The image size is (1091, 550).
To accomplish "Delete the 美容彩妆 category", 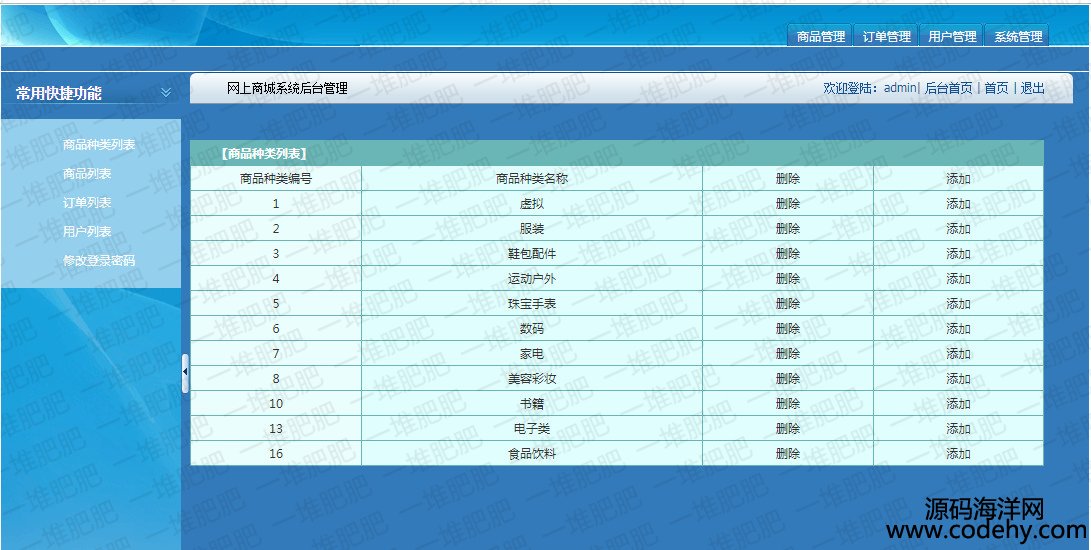I will 788,379.
